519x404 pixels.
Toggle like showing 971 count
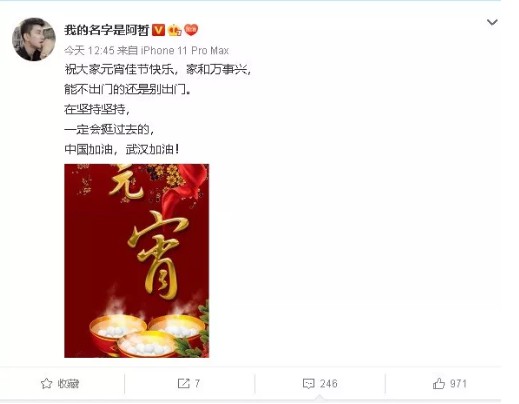[450, 384]
